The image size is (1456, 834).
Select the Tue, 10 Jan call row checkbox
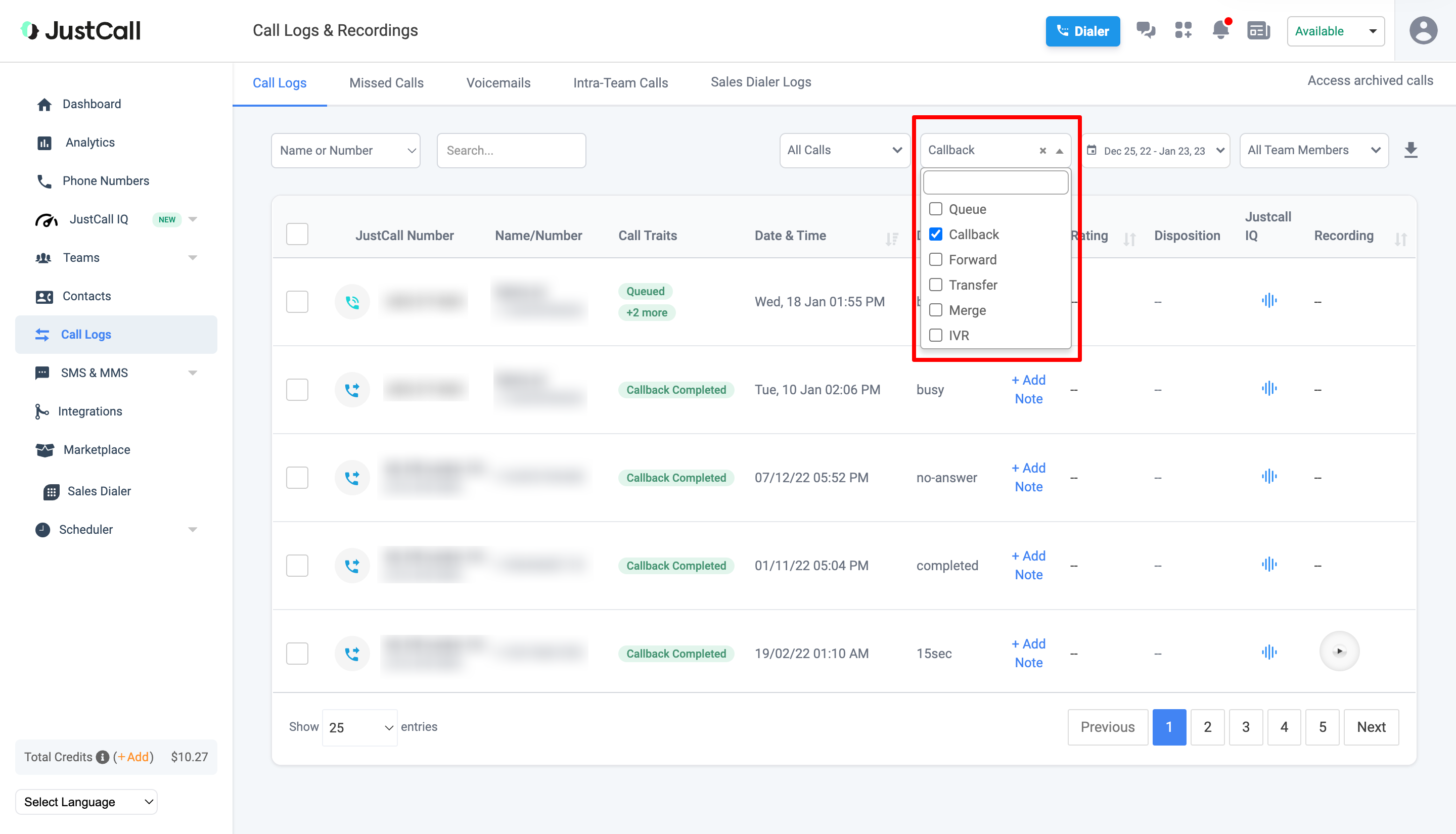point(297,390)
